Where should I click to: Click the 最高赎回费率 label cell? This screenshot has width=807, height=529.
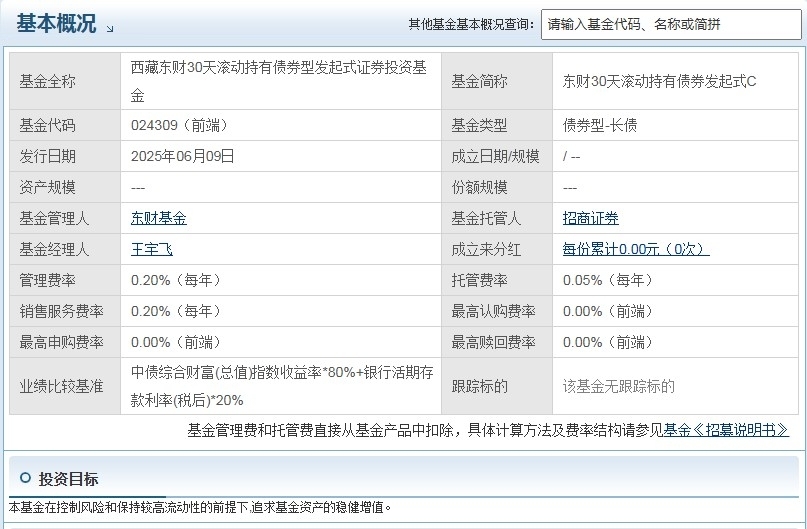(x=497, y=342)
